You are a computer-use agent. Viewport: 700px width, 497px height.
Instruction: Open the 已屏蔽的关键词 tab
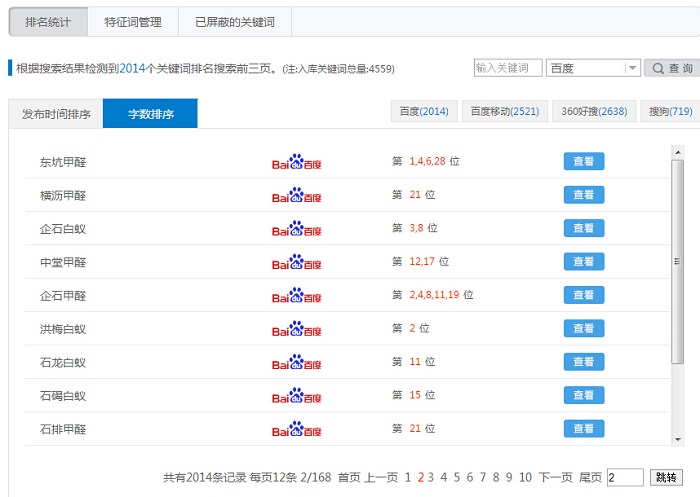234,21
